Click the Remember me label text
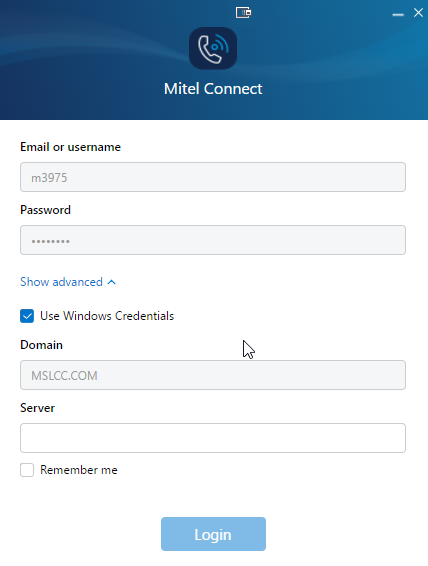 [79, 470]
